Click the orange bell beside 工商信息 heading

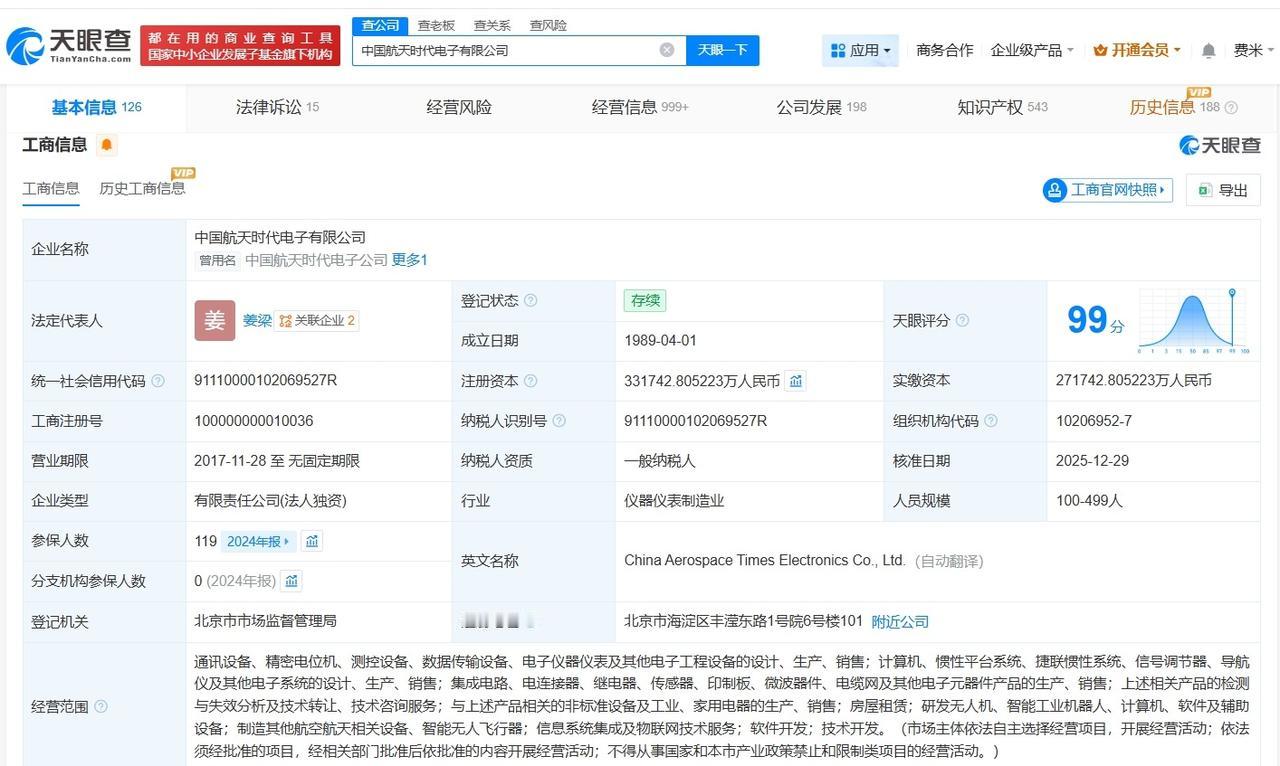pyautogui.click(x=107, y=146)
